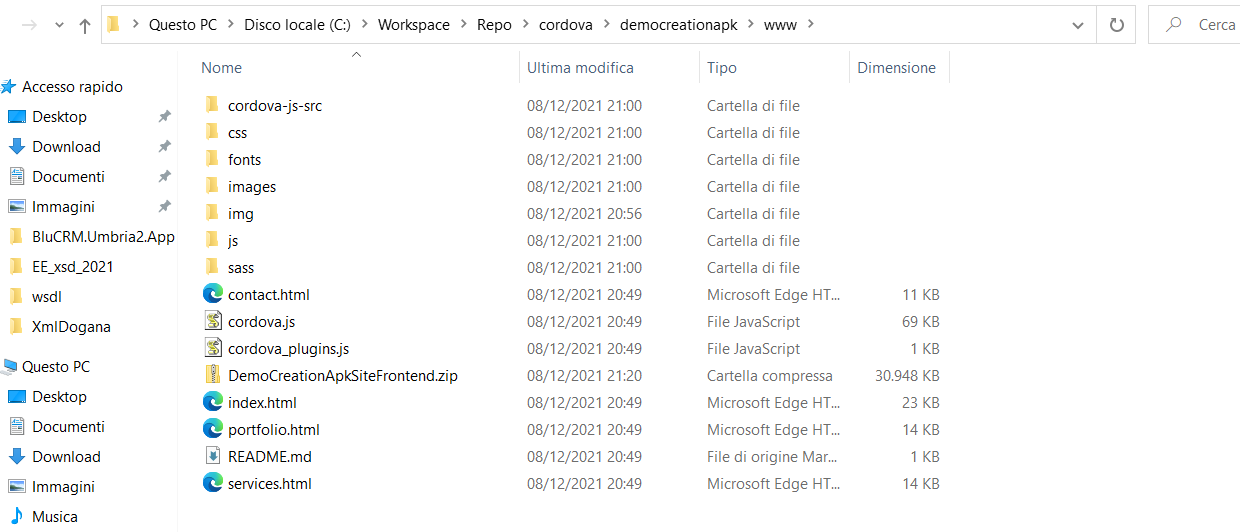Go up one folder level arrow
This screenshot has width=1240, height=532.
coord(84,26)
